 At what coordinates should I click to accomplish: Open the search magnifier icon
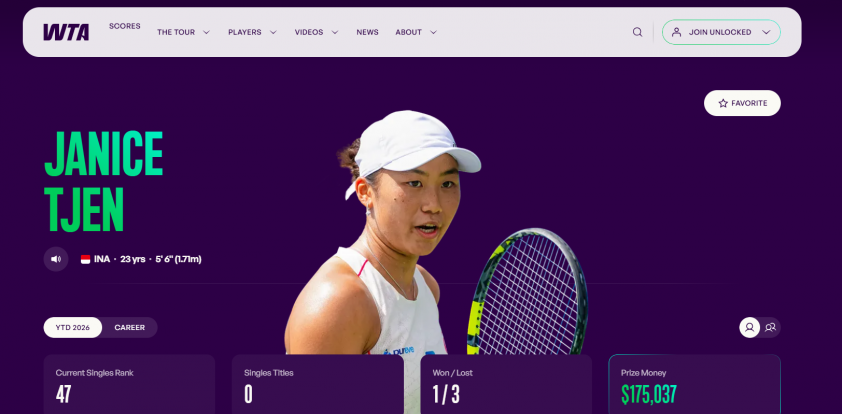(x=637, y=32)
